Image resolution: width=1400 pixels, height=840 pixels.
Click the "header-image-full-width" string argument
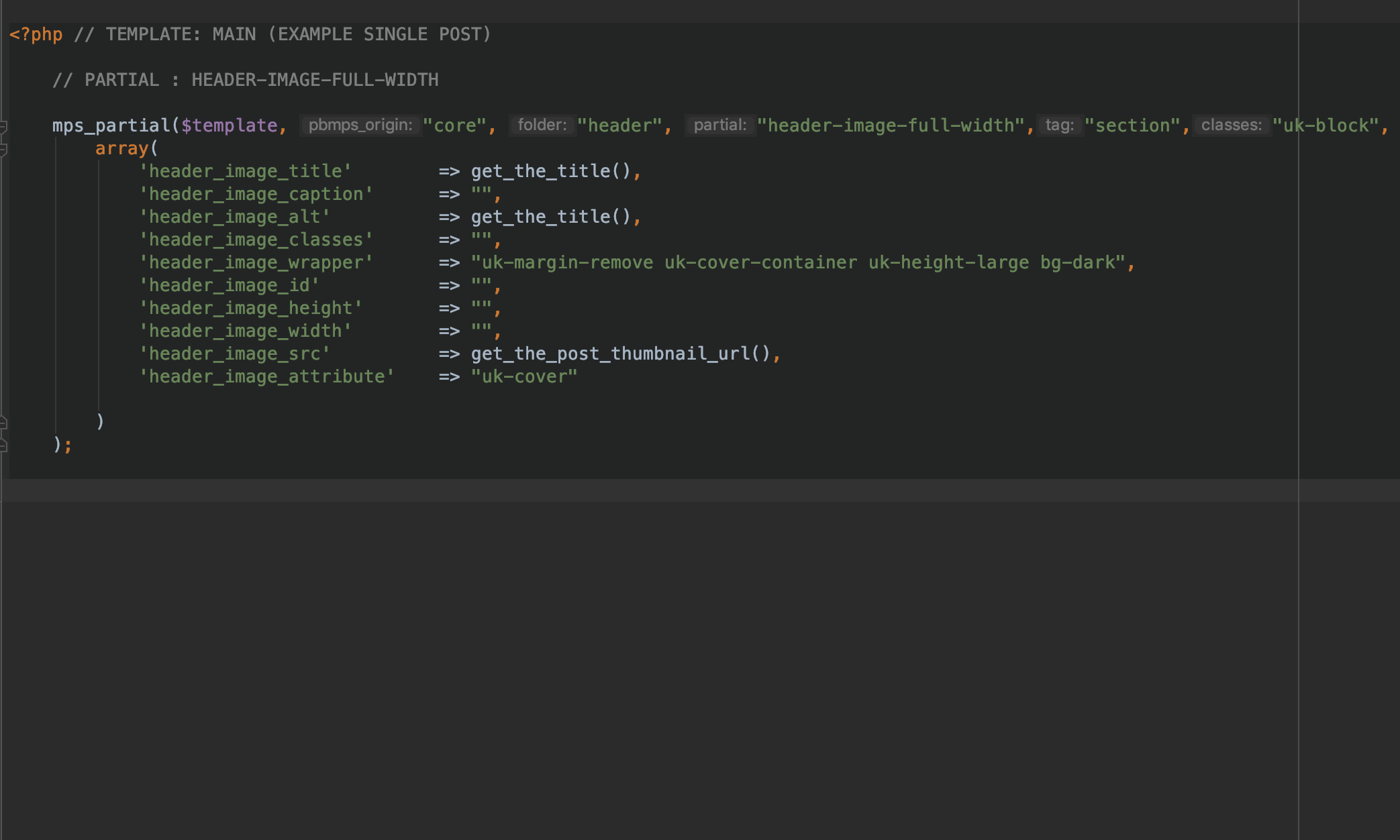[x=891, y=125]
